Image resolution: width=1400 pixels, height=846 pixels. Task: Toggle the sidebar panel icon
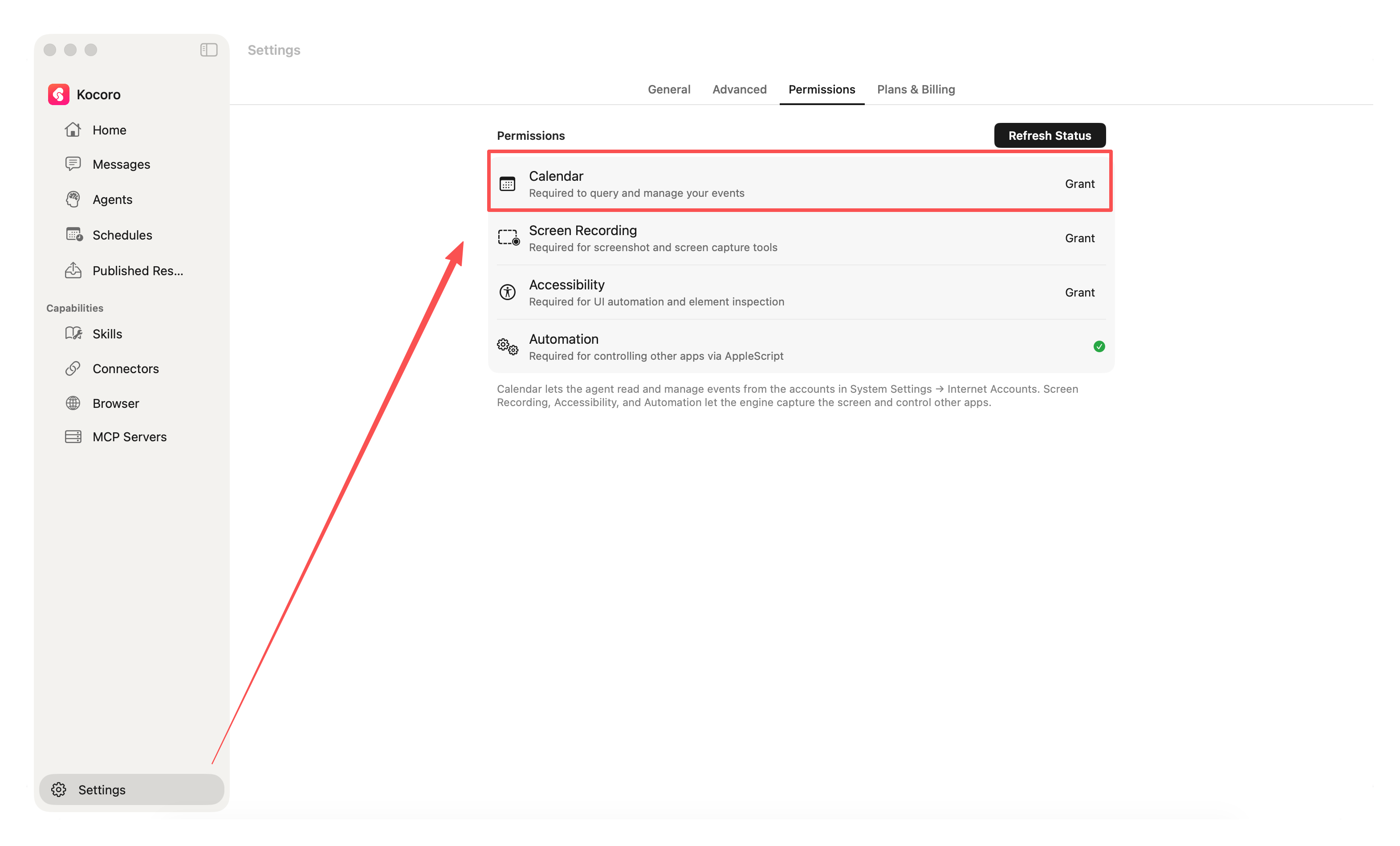(x=208, y=50)
